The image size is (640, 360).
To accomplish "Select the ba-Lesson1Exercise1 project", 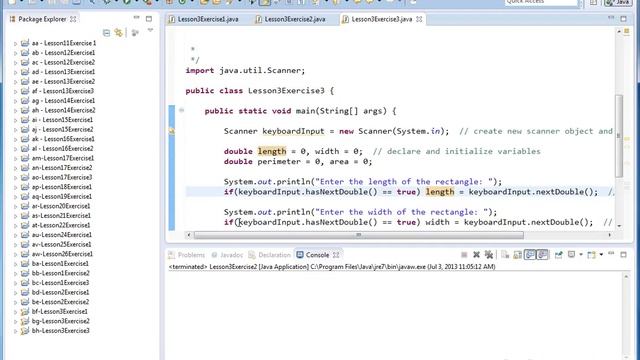I will click(x=55, y=264).
